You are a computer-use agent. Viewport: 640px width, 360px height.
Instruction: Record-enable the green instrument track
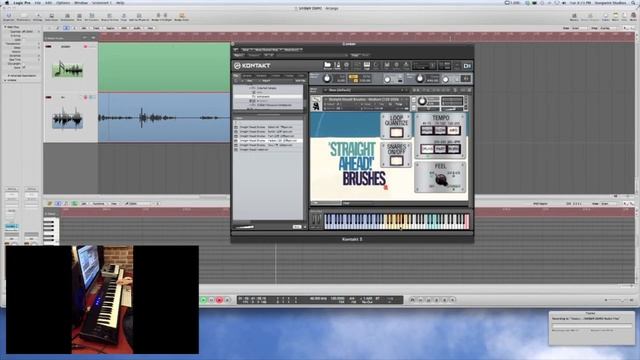(85, 47)
